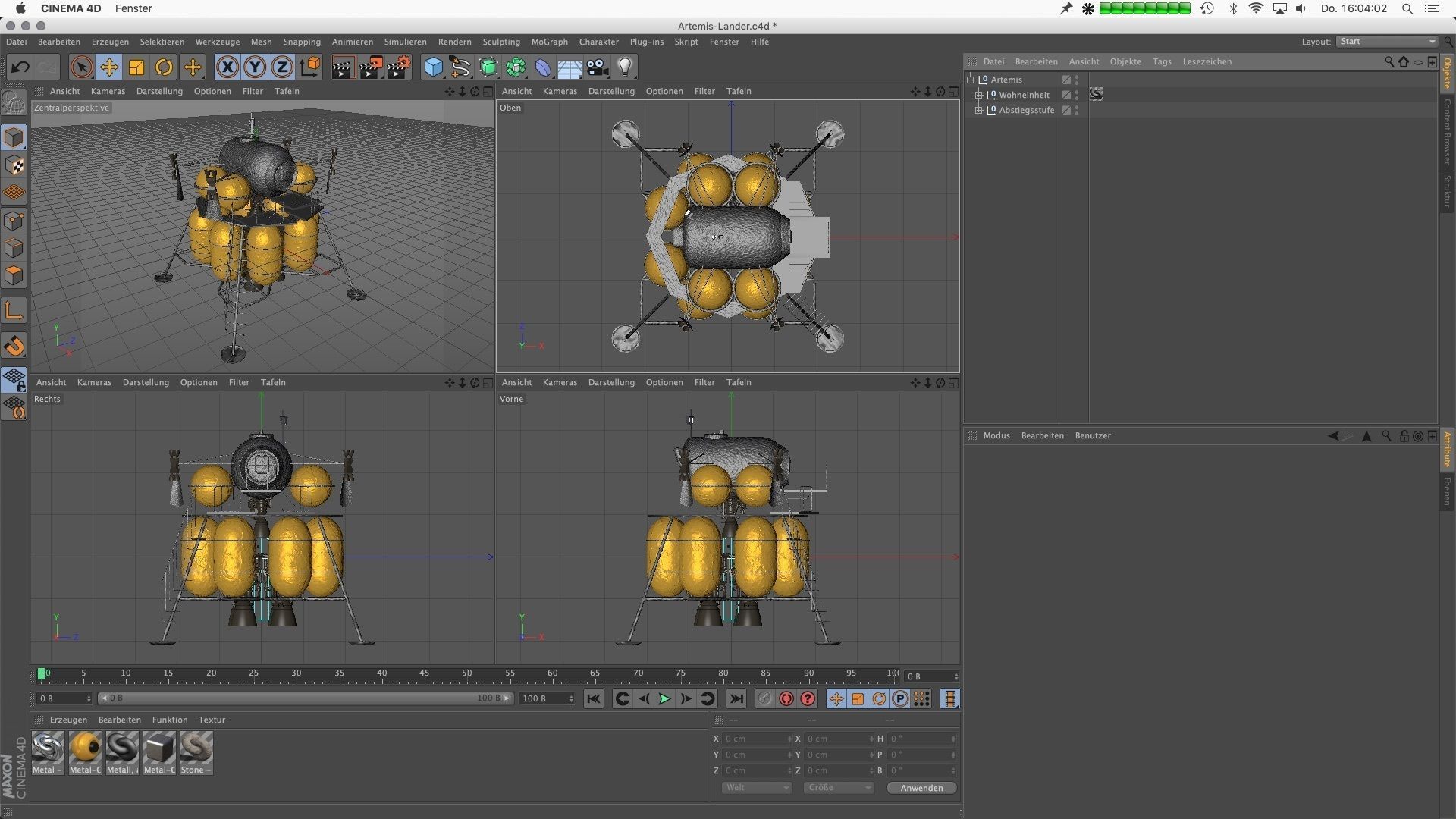Add a cube primitive object
Viewport: 1456px width, 819px height.
pos(433,67)
